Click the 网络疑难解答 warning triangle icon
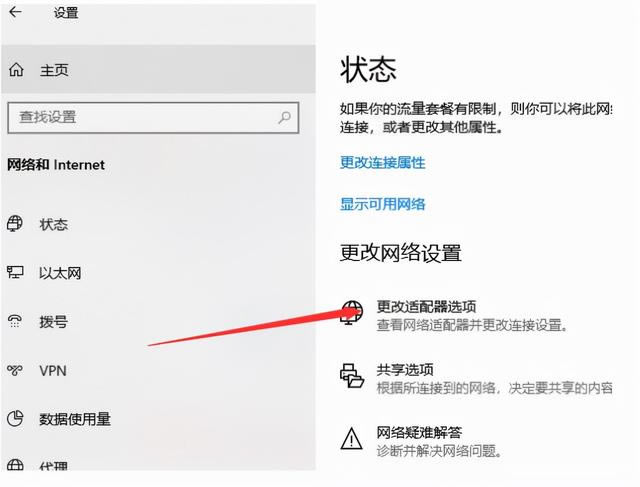The width and height of the screenshot is (640, 487). pos(351,438)
